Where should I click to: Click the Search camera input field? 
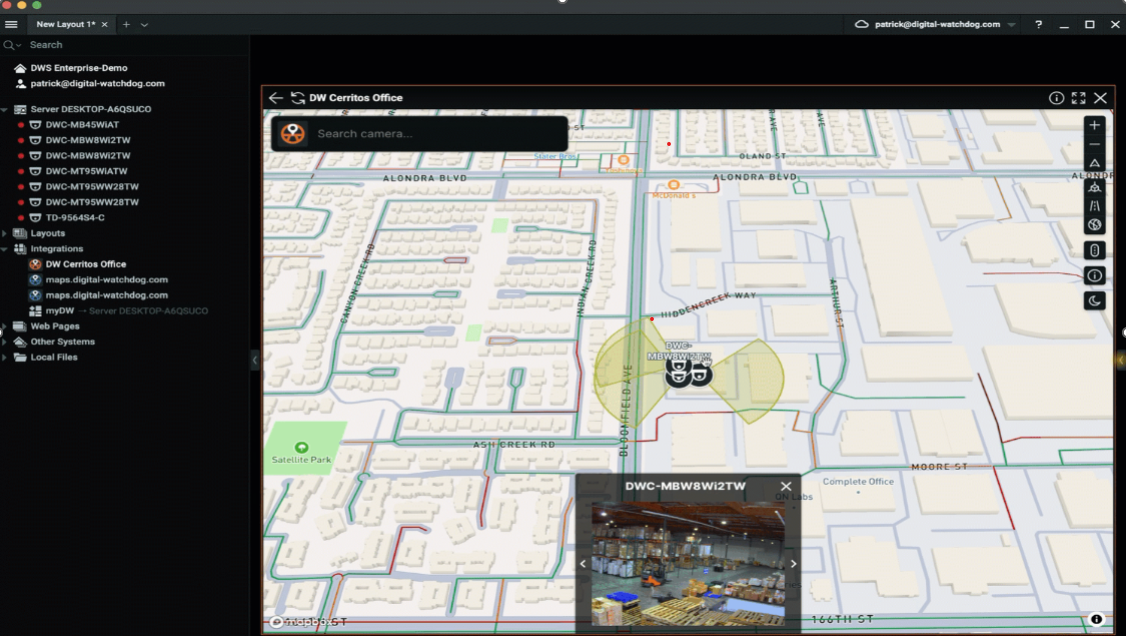coord(438,134)
